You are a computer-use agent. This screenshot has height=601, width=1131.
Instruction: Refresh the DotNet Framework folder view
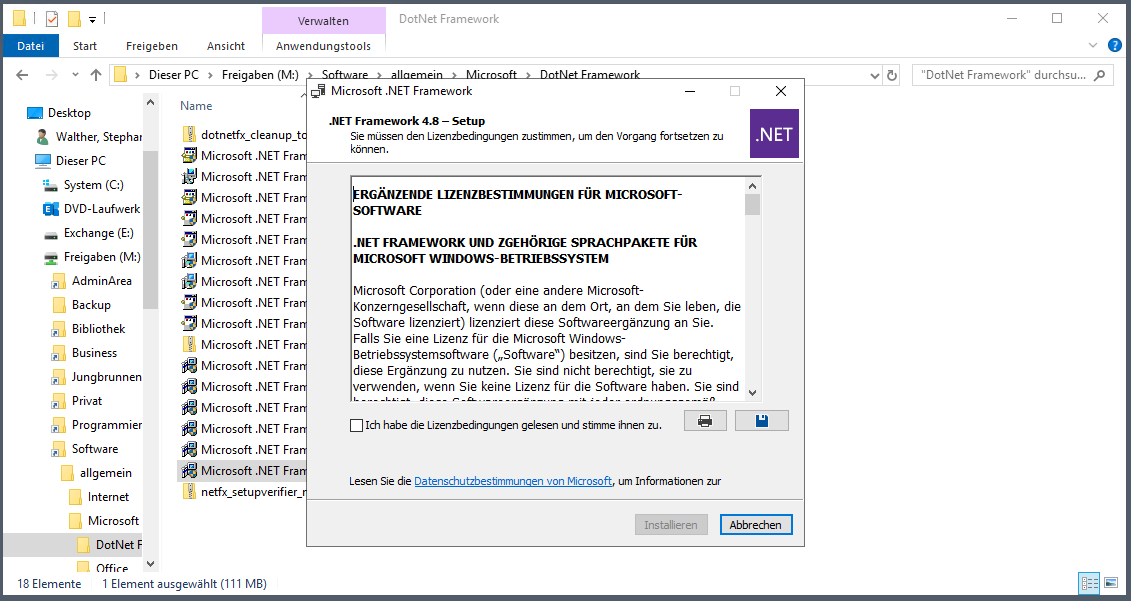(892, 75)
